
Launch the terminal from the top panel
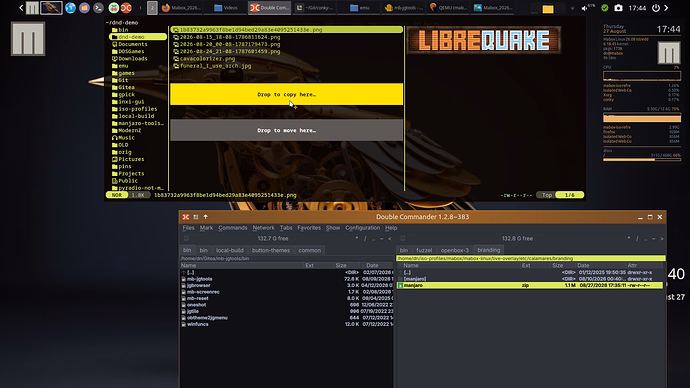click(x=99, y=8)
